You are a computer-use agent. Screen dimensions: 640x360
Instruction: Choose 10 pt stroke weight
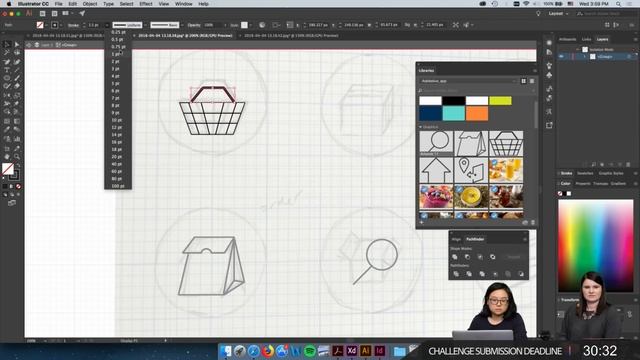click(x=118, y=120)
